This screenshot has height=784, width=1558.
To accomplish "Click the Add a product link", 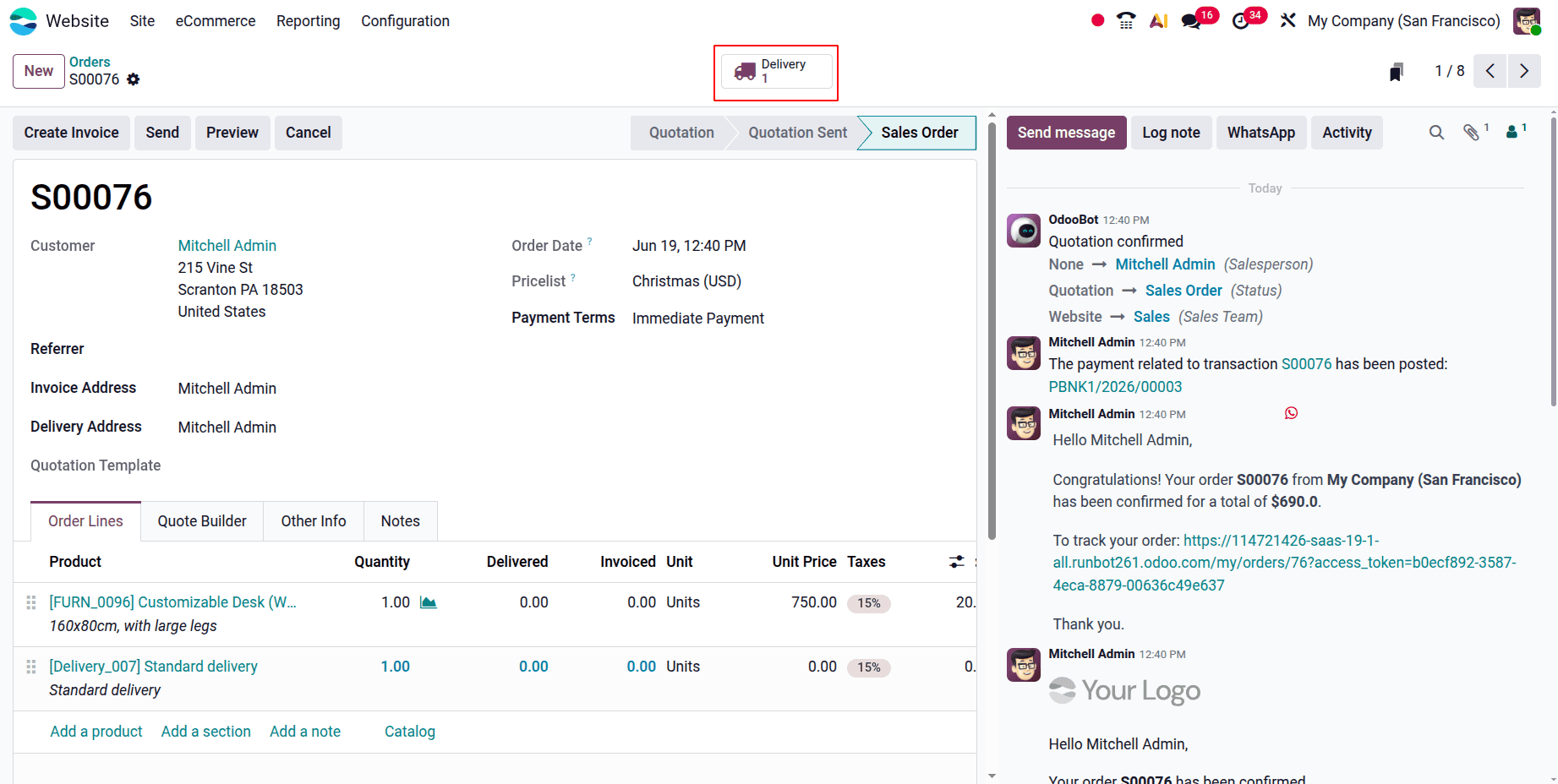I will [96, 732].
